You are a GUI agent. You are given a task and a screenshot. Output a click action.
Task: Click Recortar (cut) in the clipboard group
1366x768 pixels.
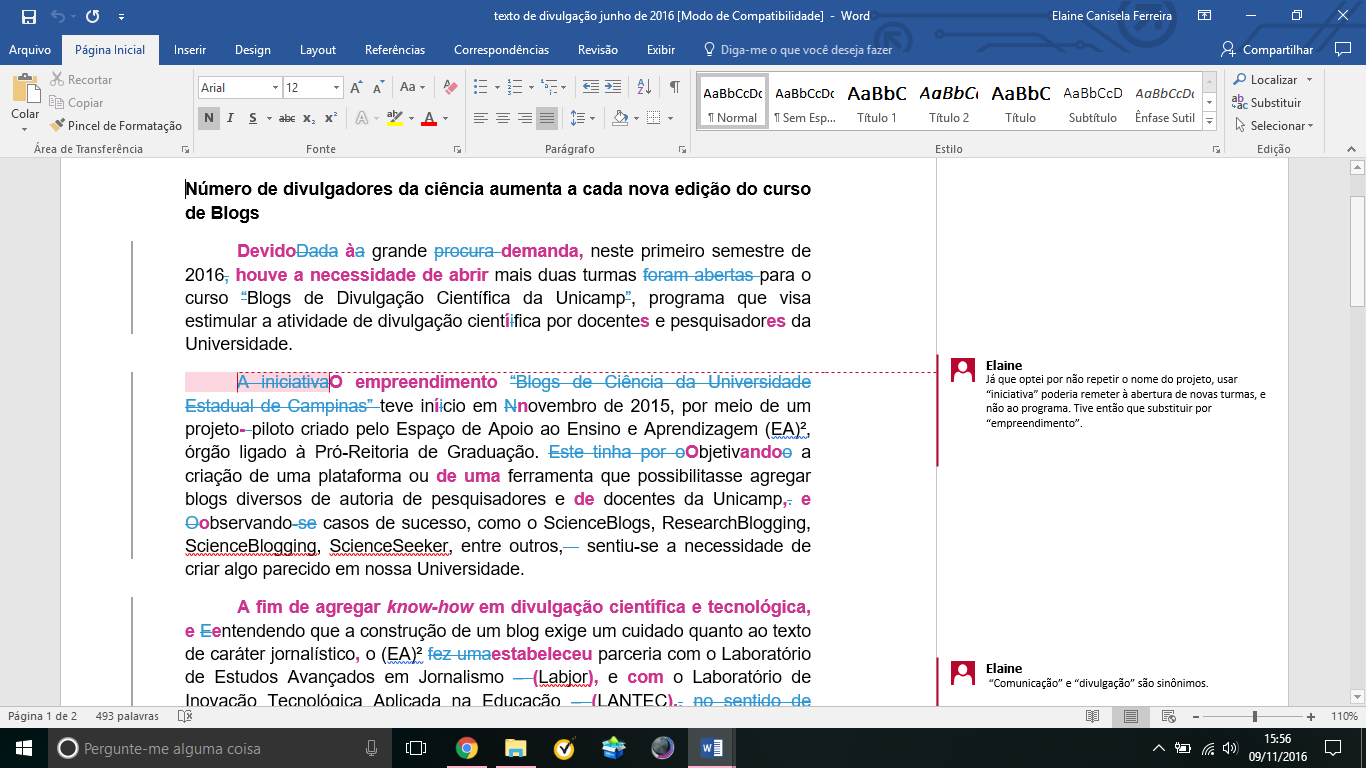(x=80, y=79)
